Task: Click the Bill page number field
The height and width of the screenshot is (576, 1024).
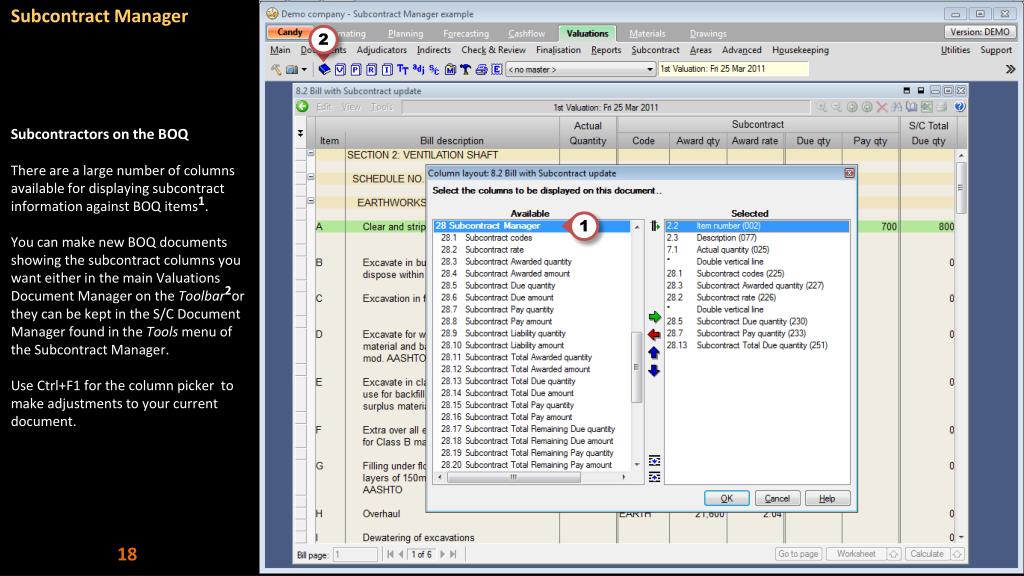Action: tap(355, 554)
